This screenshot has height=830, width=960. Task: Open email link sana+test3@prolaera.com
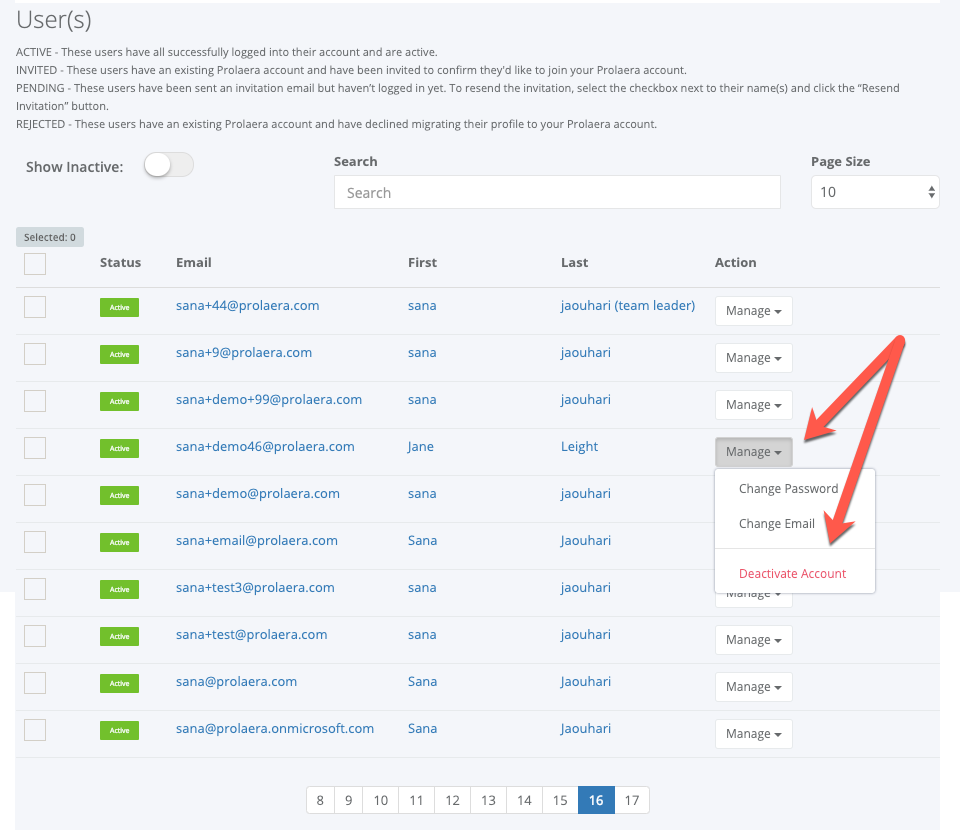(255, 588)
